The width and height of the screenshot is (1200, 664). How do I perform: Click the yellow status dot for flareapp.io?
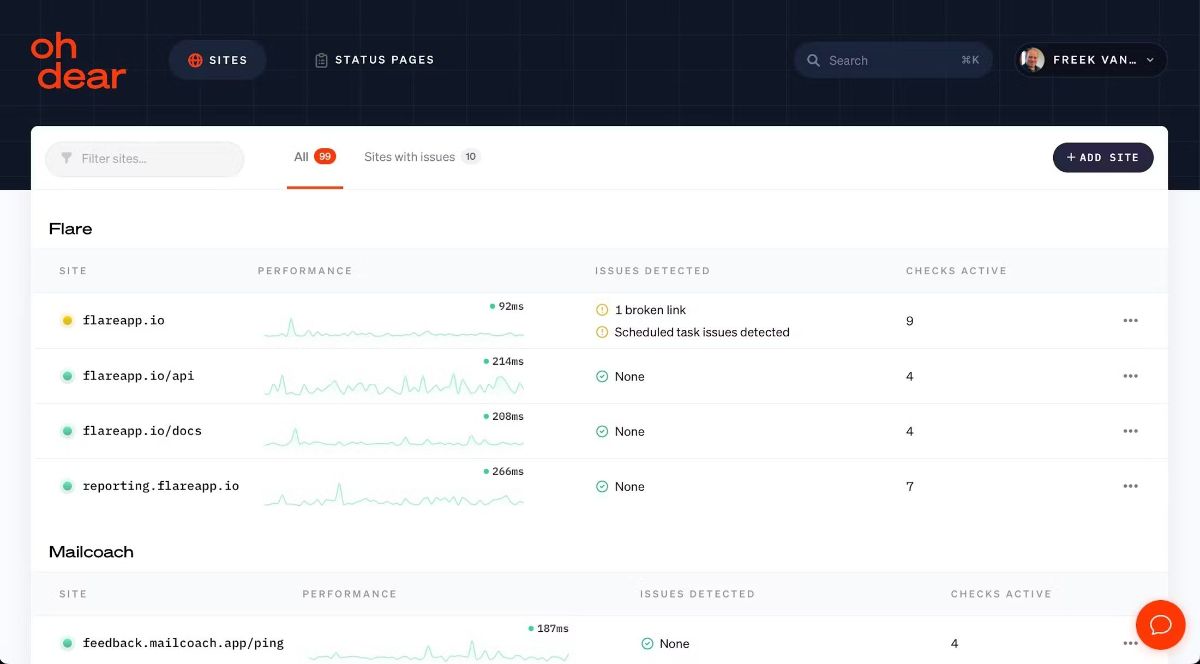point(67,321)
